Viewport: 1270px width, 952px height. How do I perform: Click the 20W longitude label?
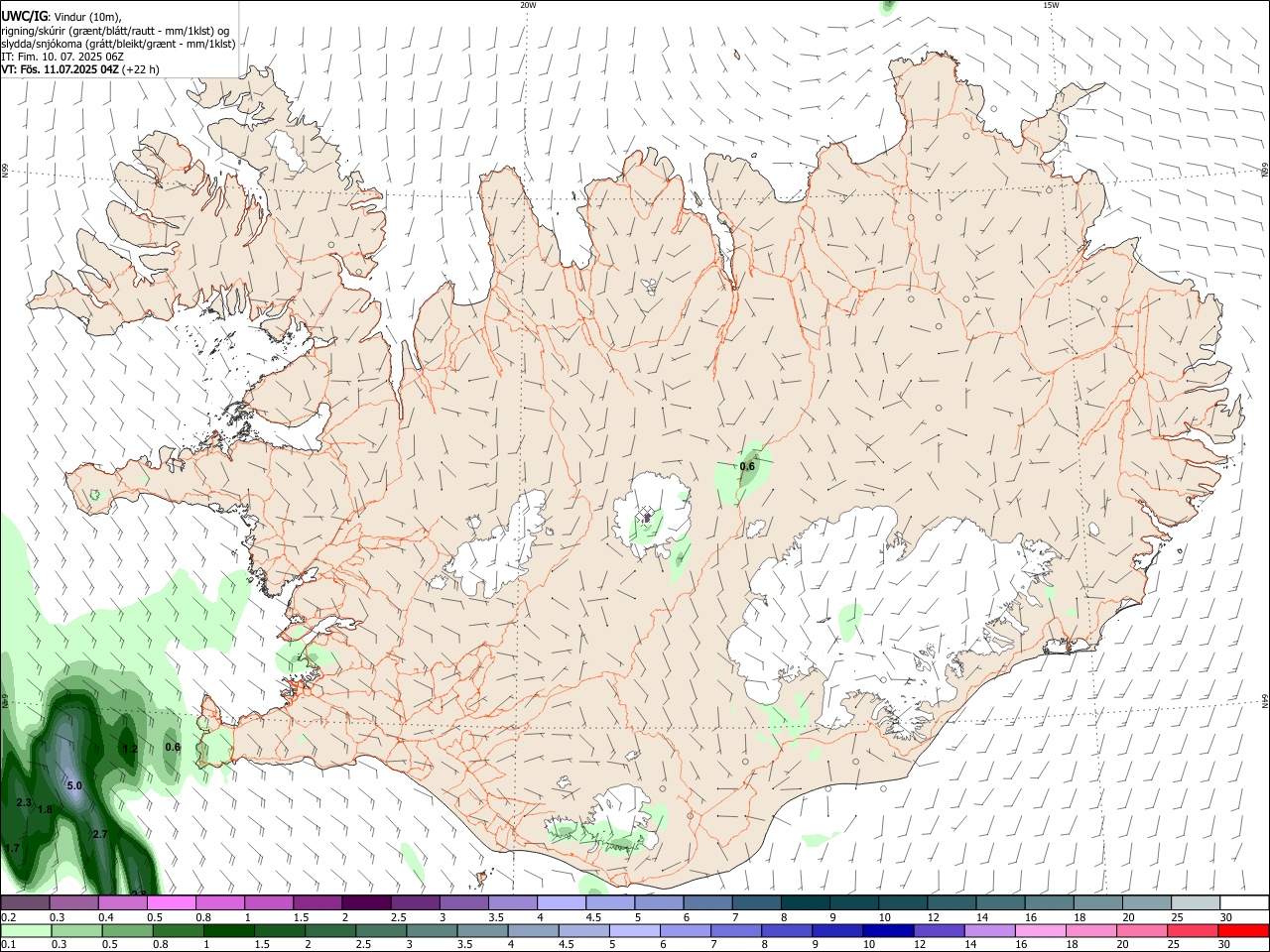click(528, 5)
